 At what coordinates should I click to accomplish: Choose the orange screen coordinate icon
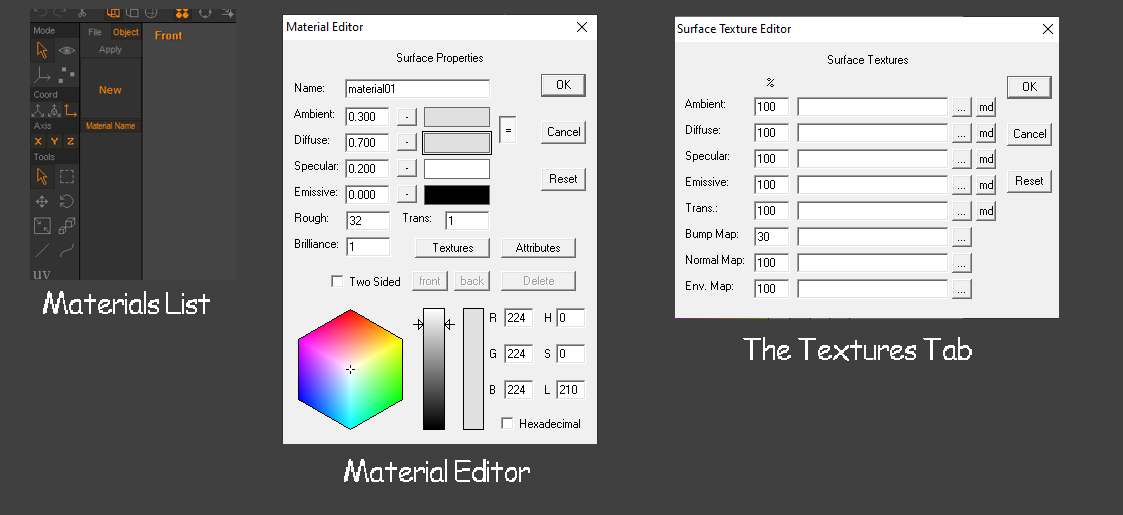click(71, 110)
